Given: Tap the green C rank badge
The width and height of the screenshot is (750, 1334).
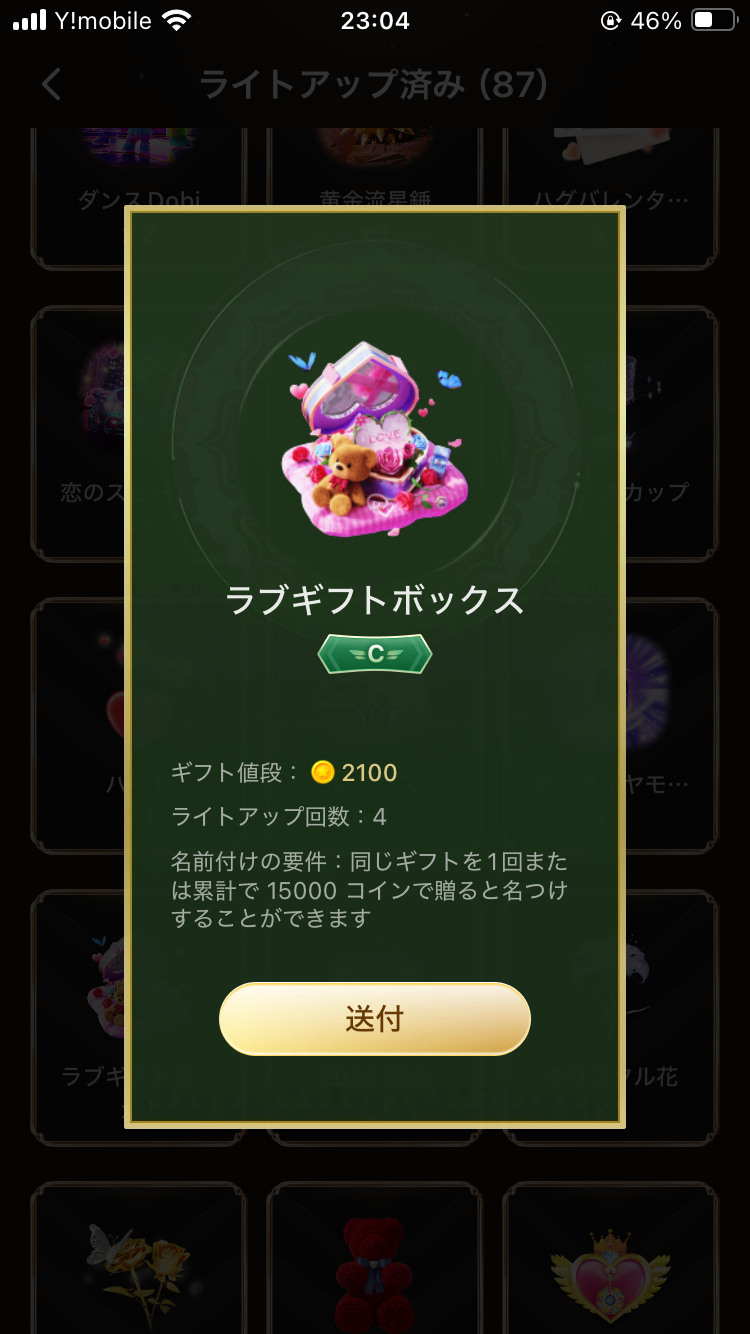Looking at the screenshot, I should [x=375, y=654].
